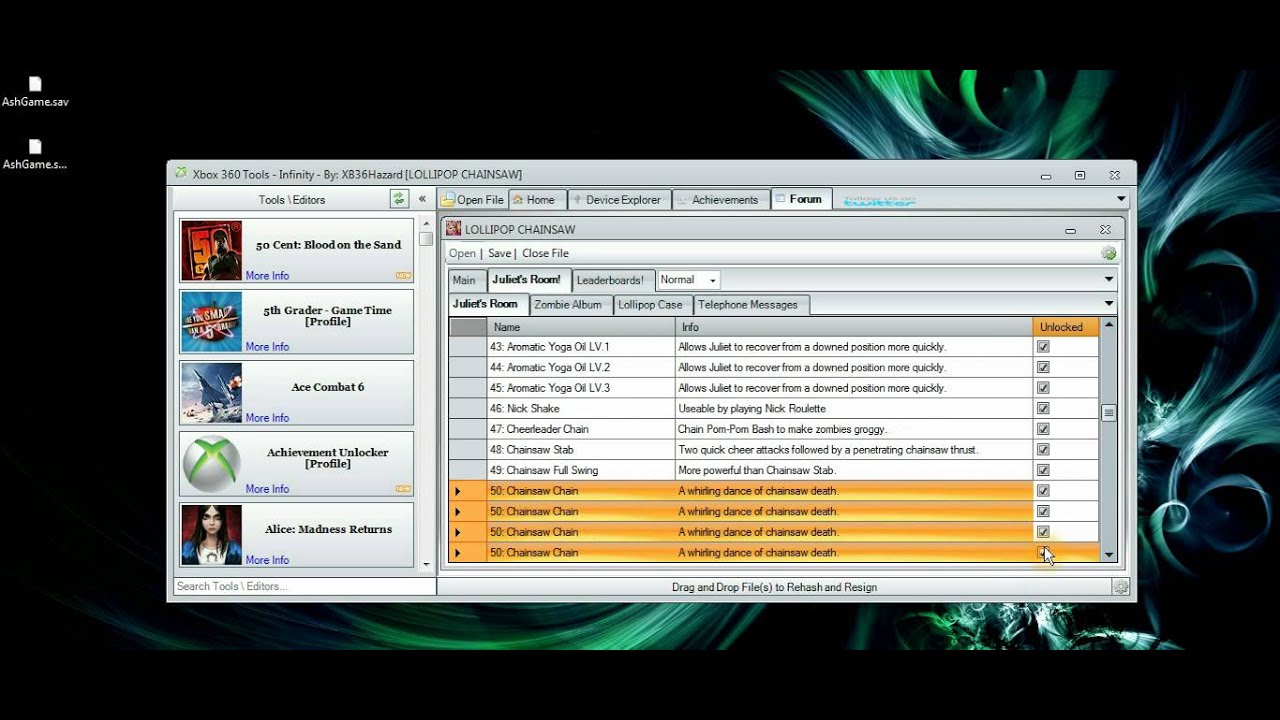Click the gear icon in the status bar
Image resolution: width=1280 pixels, height=720 pixels.
click(1121, 587)
